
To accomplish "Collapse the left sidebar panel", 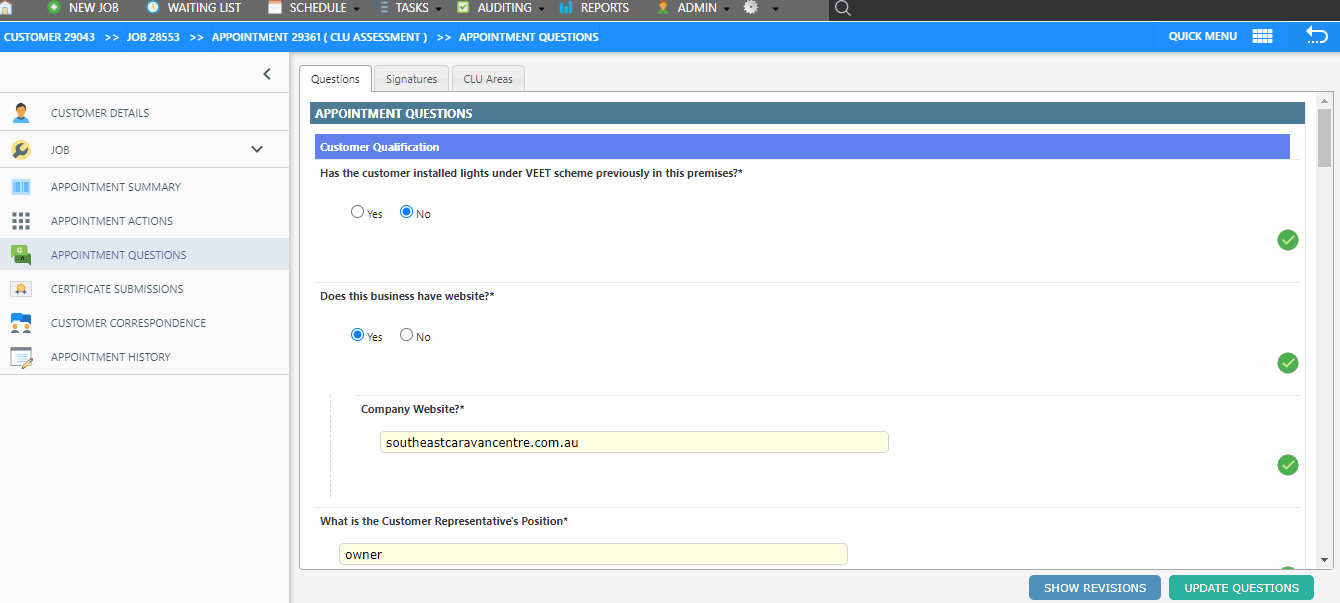I will [267, 74].
